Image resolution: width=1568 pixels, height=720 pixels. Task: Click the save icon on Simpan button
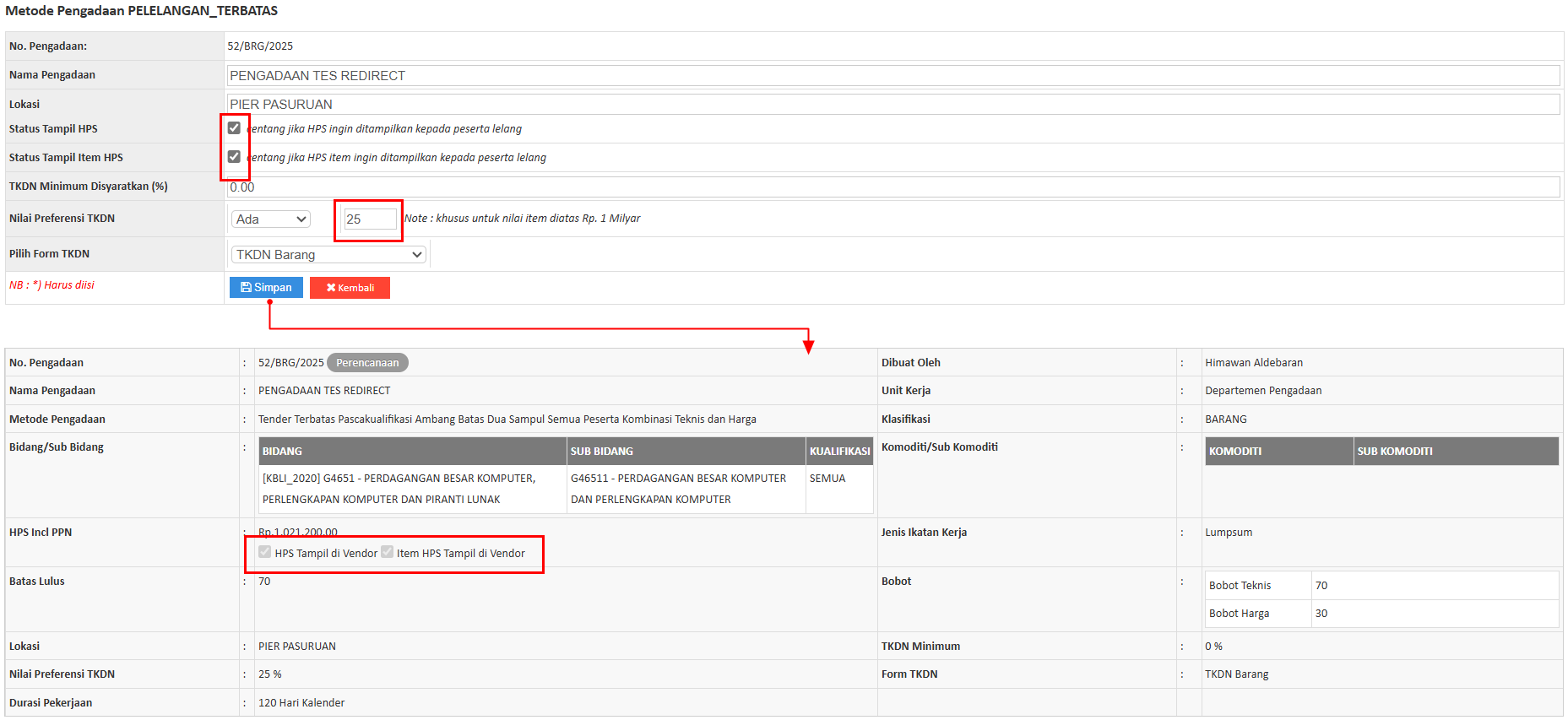[246, 288]
